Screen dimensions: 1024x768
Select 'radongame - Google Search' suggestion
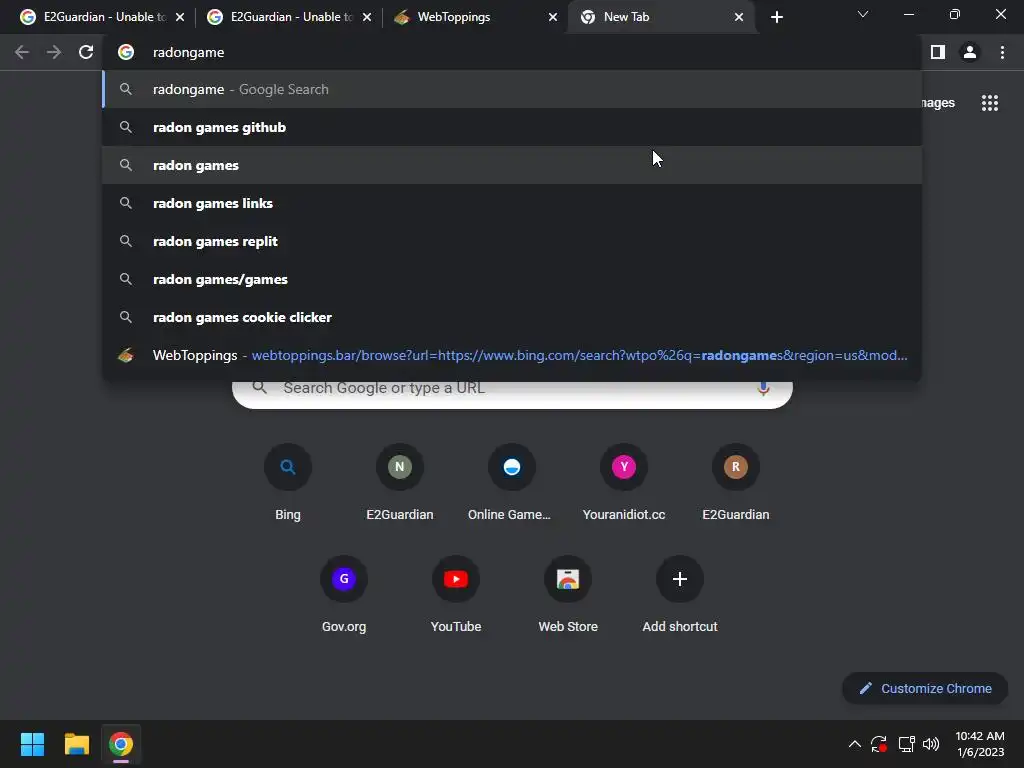(x=512, y=89)
